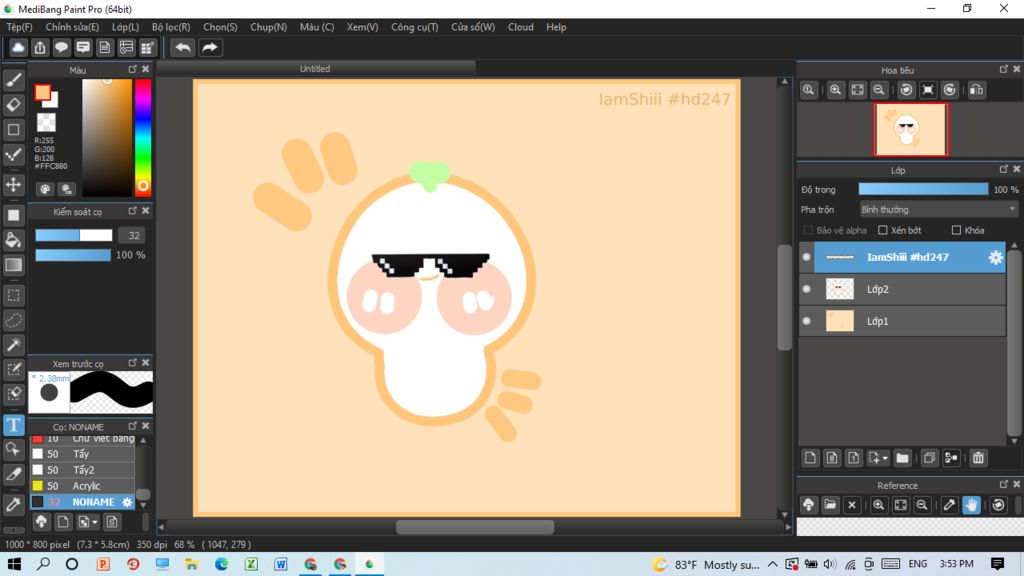The width and height of the screenshot is (1024, 576).
Task: Open the Chỉnh sửa(E) menu
Action: point(72,27)
